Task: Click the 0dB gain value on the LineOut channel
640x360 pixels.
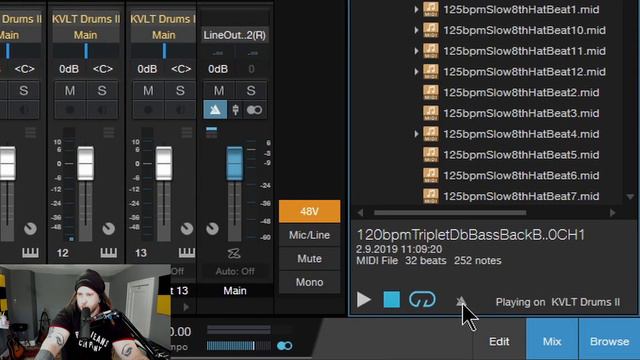Action: pyautogui.click(x=218, y=69)
